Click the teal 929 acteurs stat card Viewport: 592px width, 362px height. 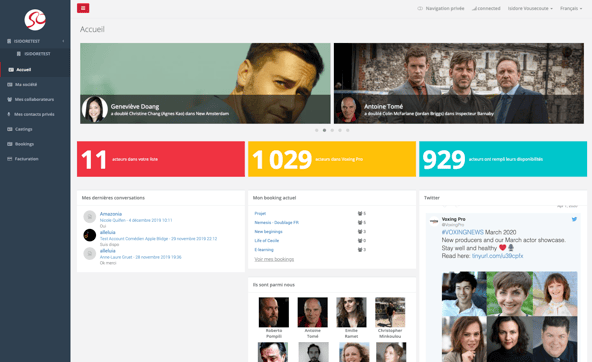503,159
